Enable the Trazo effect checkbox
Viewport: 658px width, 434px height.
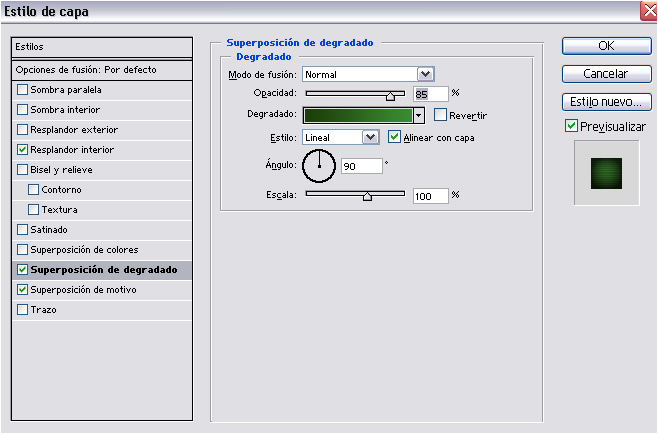(x=23, y=310)
